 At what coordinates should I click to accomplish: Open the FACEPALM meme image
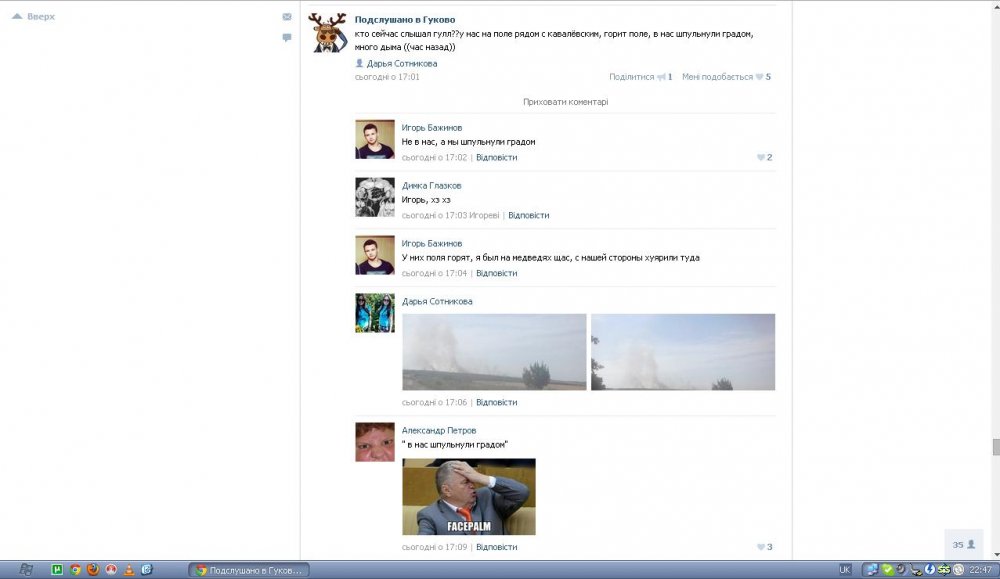point(469,497)
